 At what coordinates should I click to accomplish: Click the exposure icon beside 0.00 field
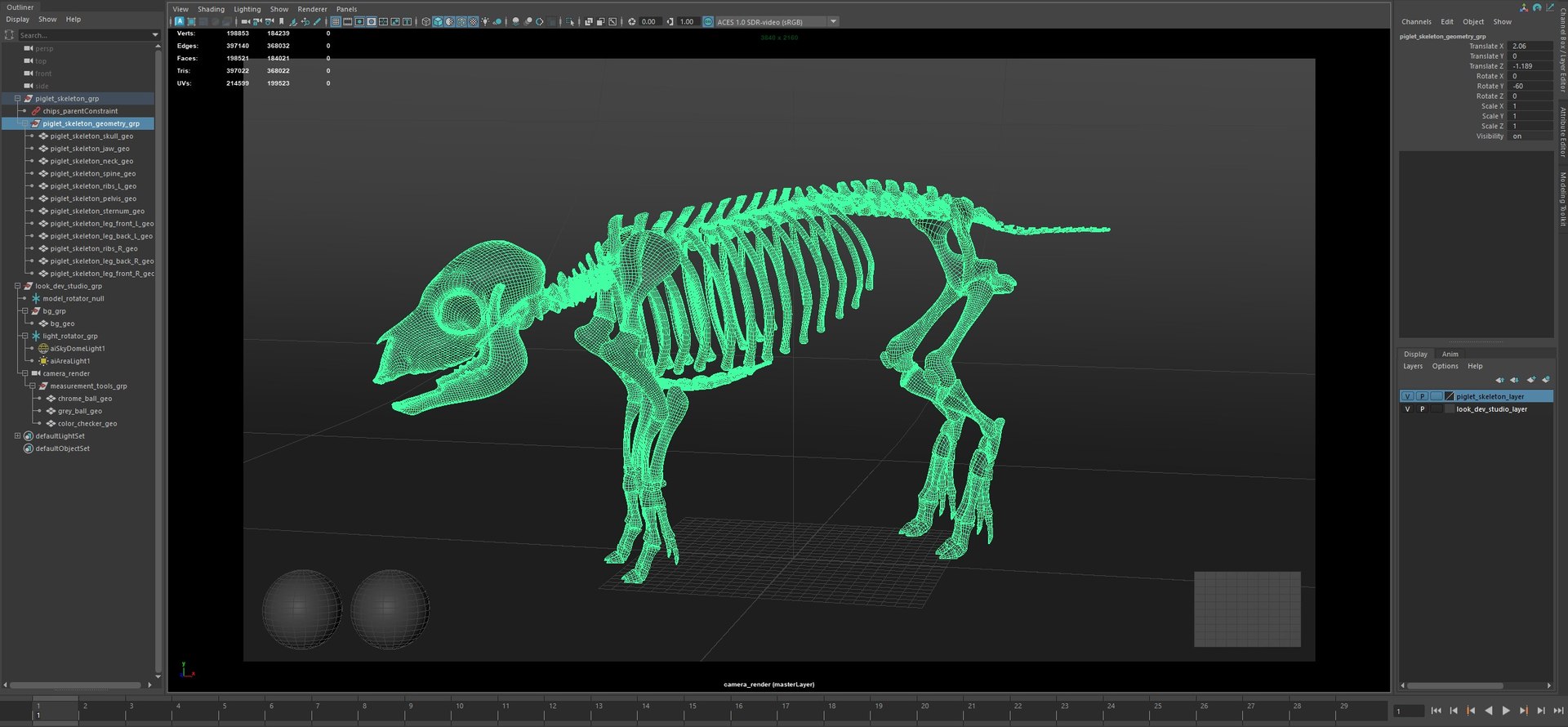pyautogui.click(x=632, y=22)
